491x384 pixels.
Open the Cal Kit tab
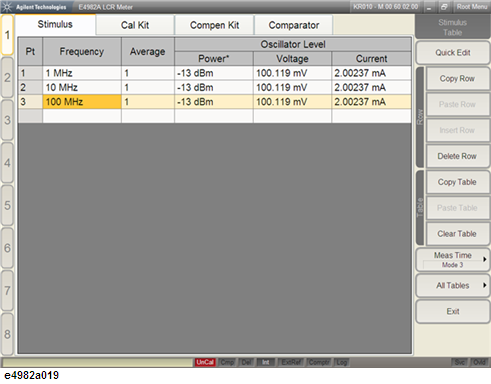tap(135, 25)
